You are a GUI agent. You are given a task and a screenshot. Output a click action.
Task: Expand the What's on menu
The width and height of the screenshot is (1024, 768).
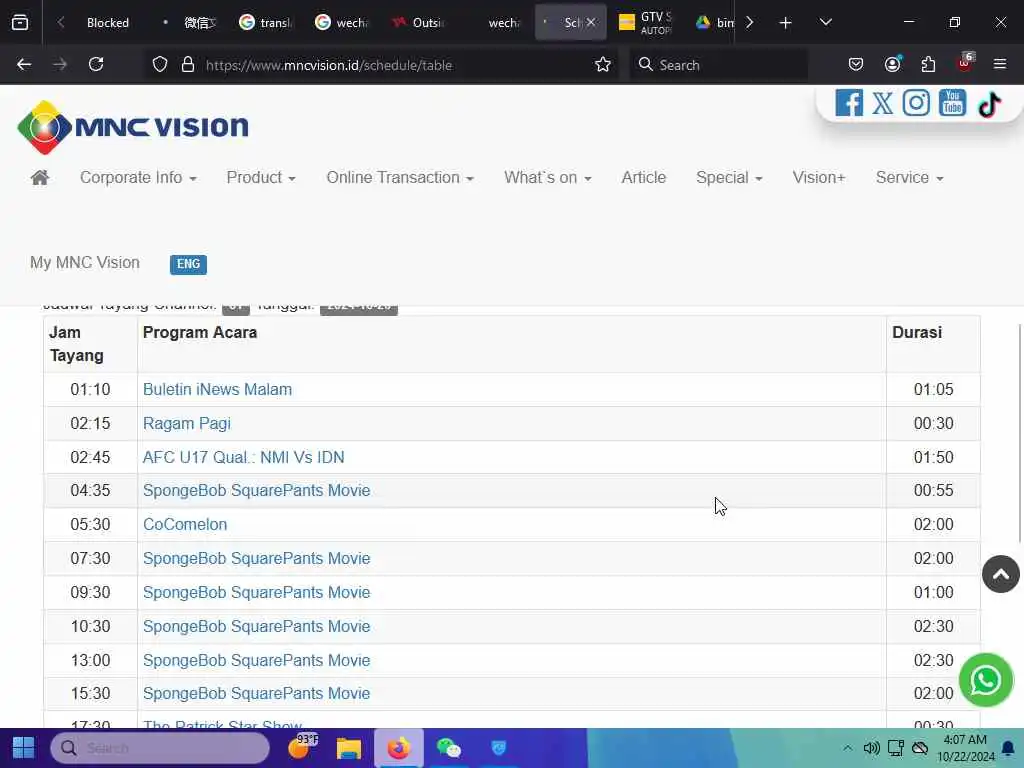point(547,178)
